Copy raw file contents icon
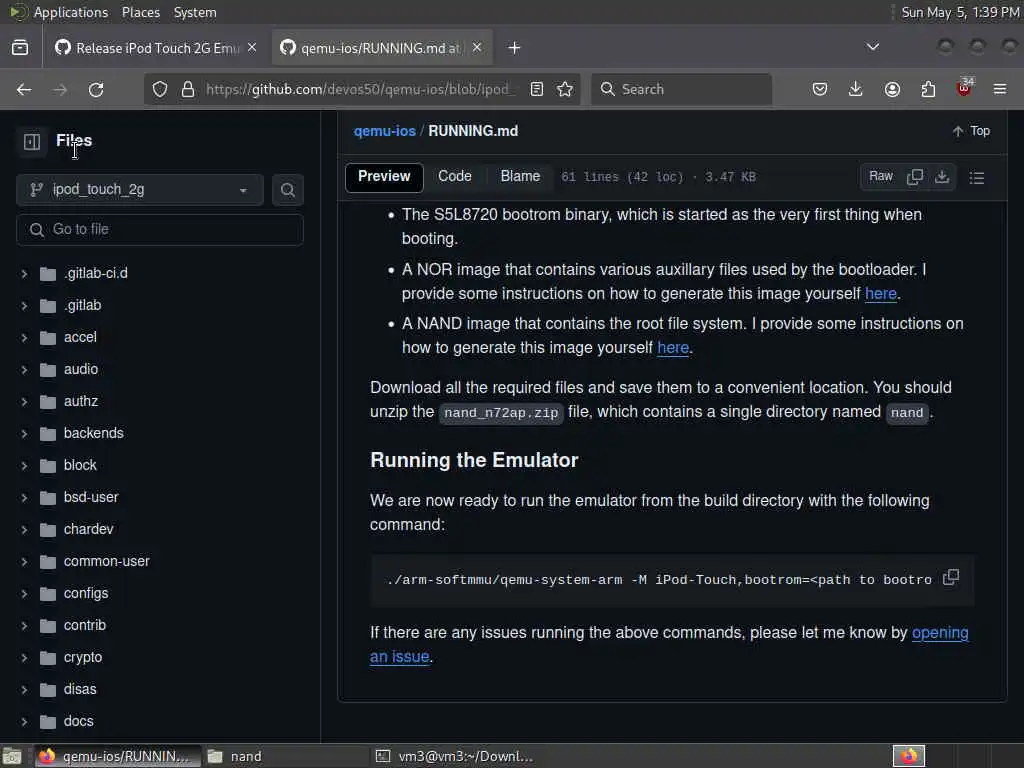The image size is (1024, 768). click(x=915, y=177)
